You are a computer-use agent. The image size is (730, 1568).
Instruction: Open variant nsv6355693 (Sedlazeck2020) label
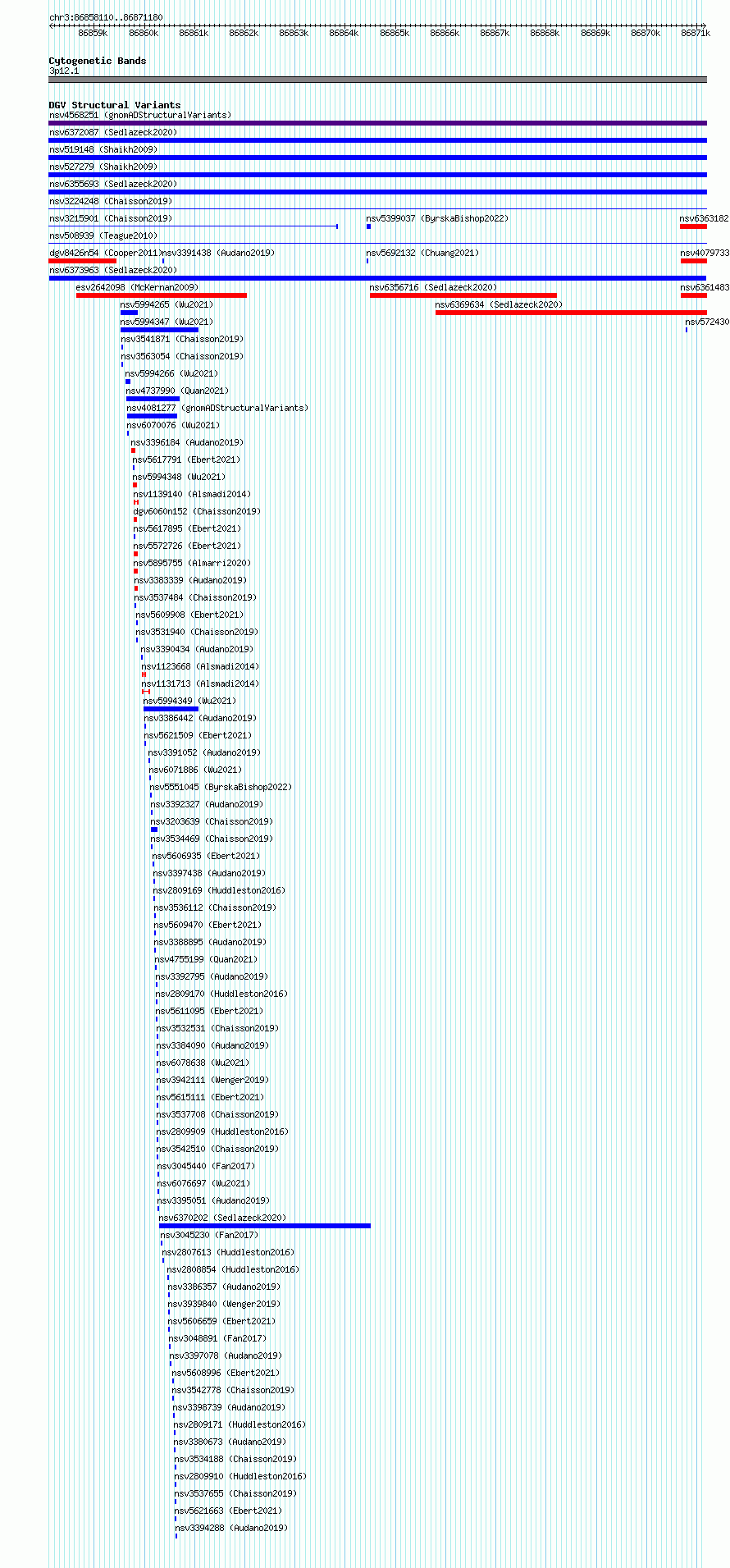tap(113, 184)
